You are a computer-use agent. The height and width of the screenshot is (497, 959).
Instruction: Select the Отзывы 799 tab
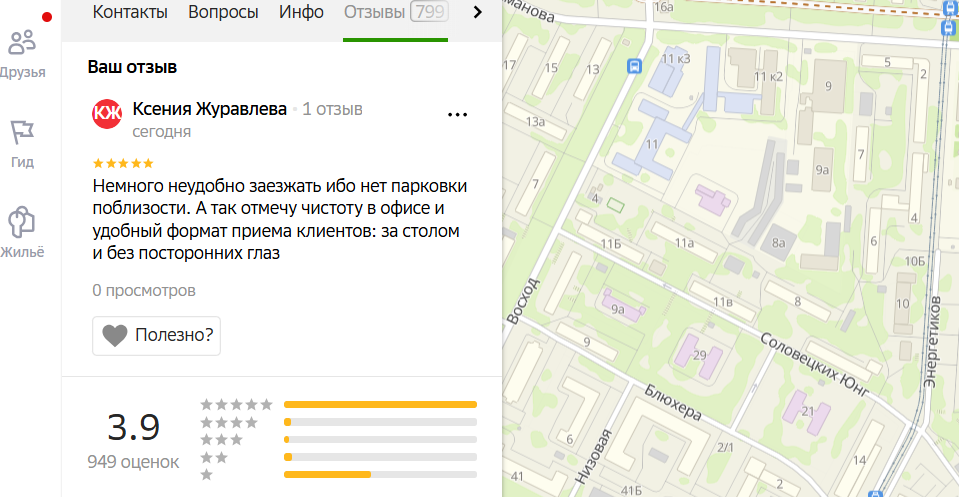(x=396, y=12)
